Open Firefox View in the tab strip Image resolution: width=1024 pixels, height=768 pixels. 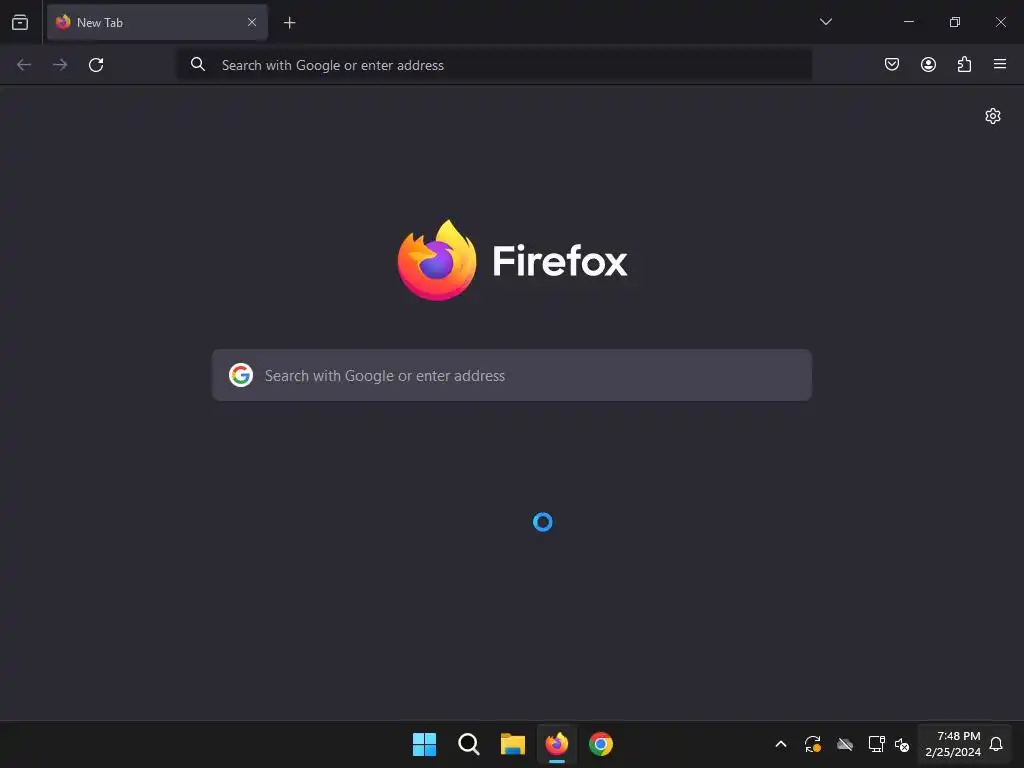point(20,22)
